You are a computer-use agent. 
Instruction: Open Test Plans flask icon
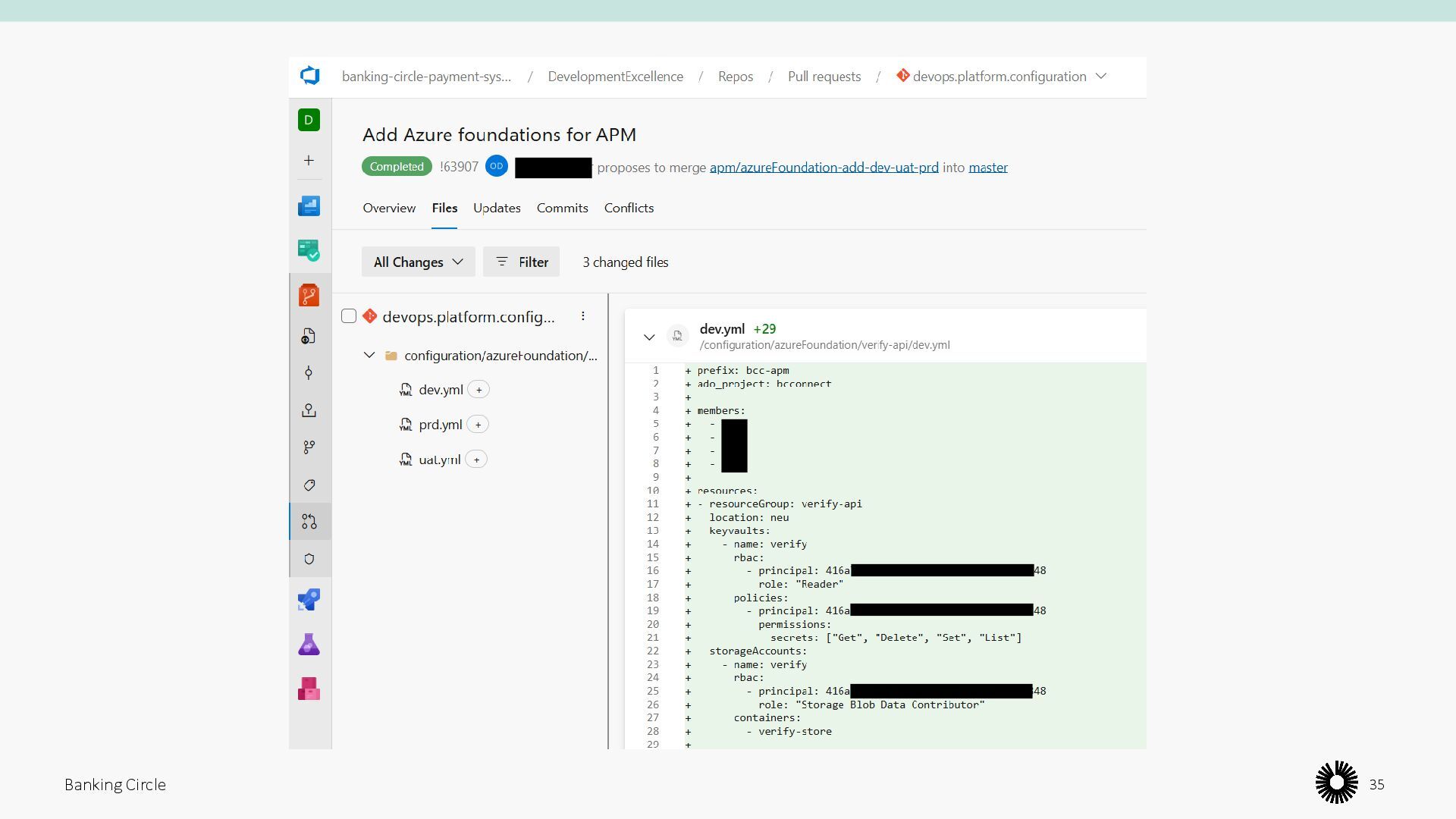pos(309,645)
